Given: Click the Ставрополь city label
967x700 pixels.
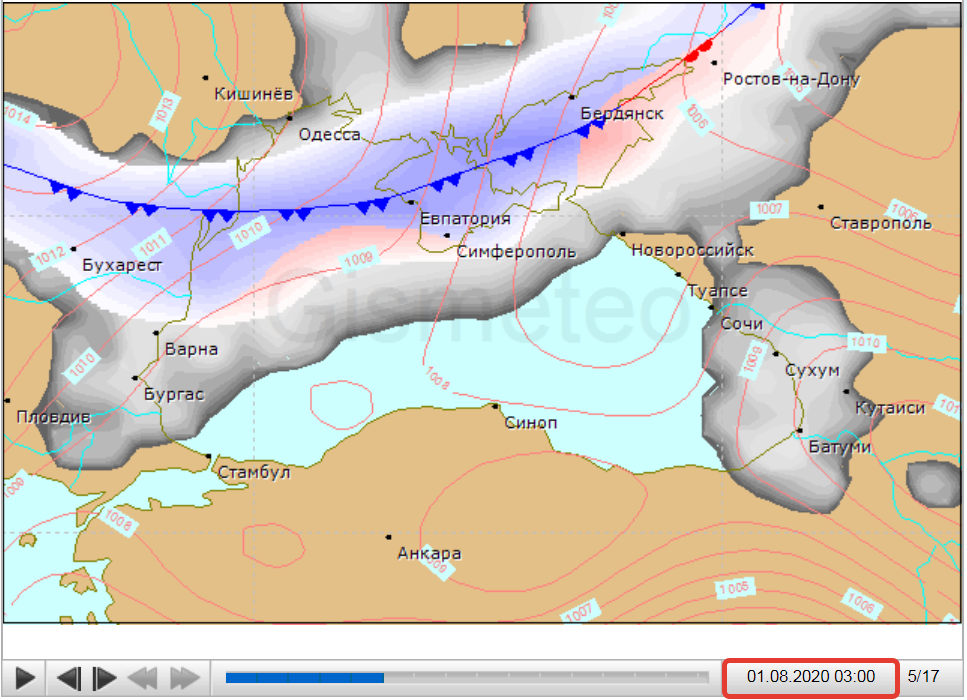Looking at the screenshot, I should [x=881, y=223].
